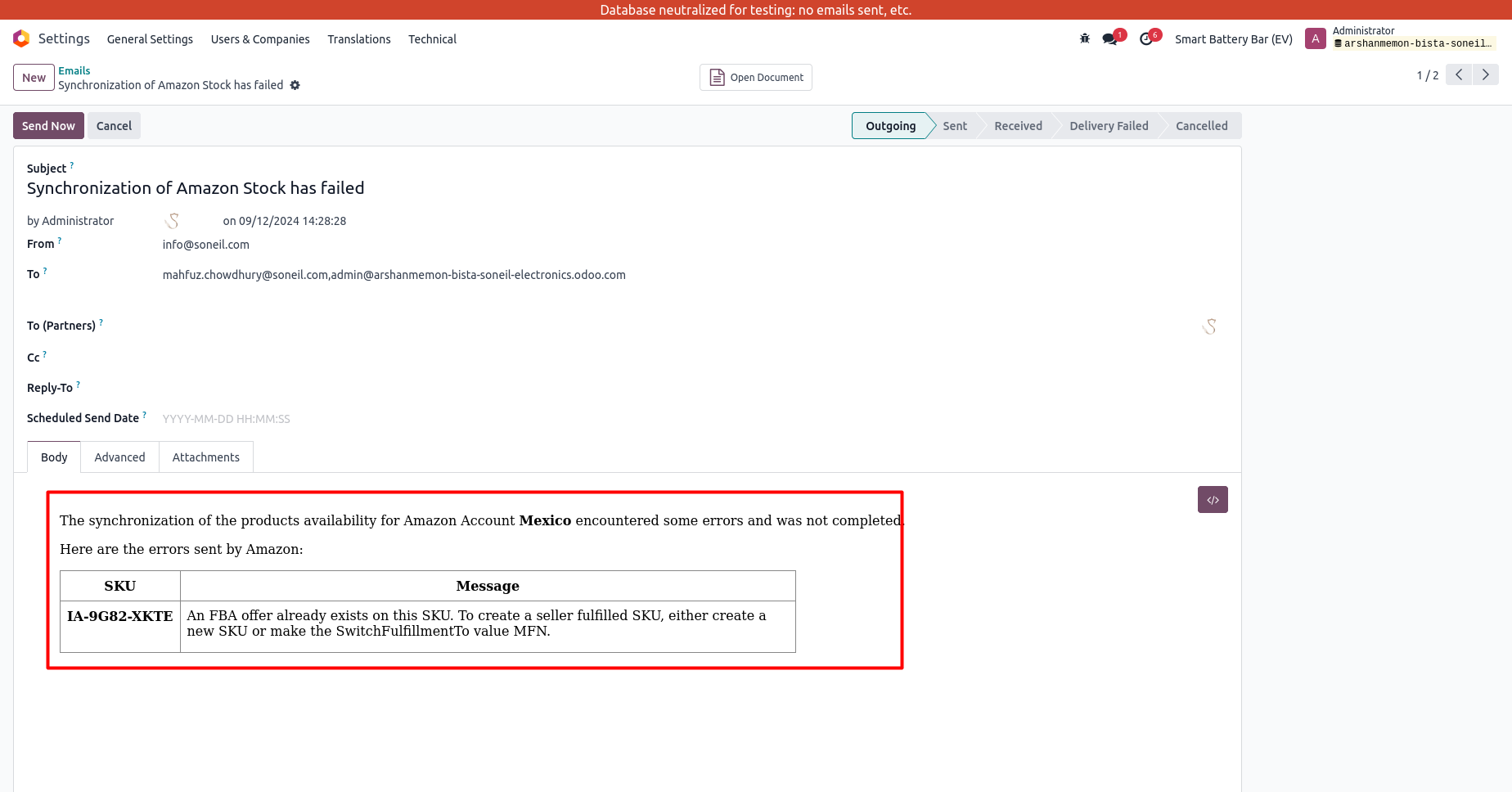
Task: Click the SKU column header
Action: [120, 586]
